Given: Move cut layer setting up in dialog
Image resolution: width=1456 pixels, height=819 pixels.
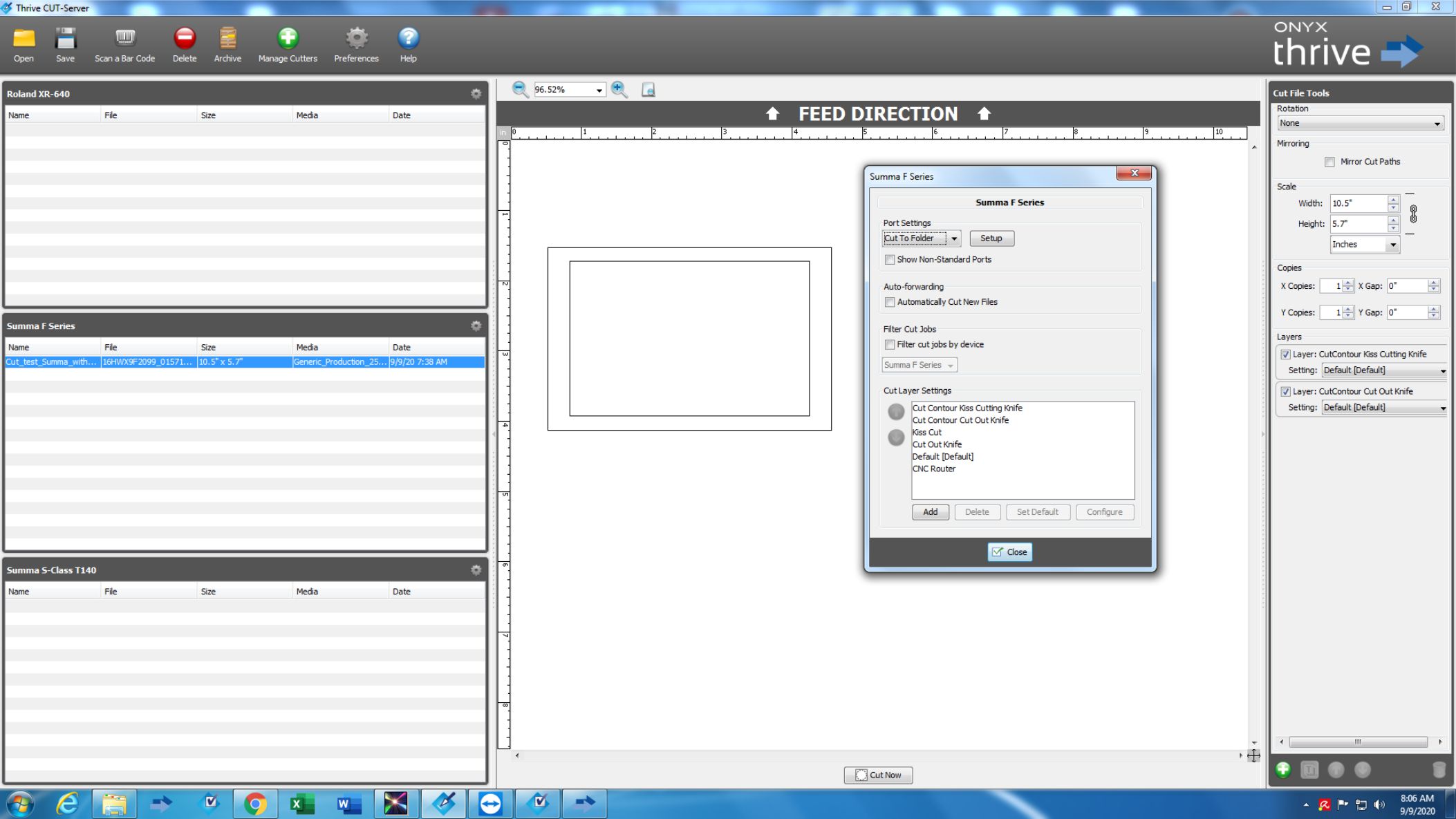Looking at the screenshot, I should [895, 412].
